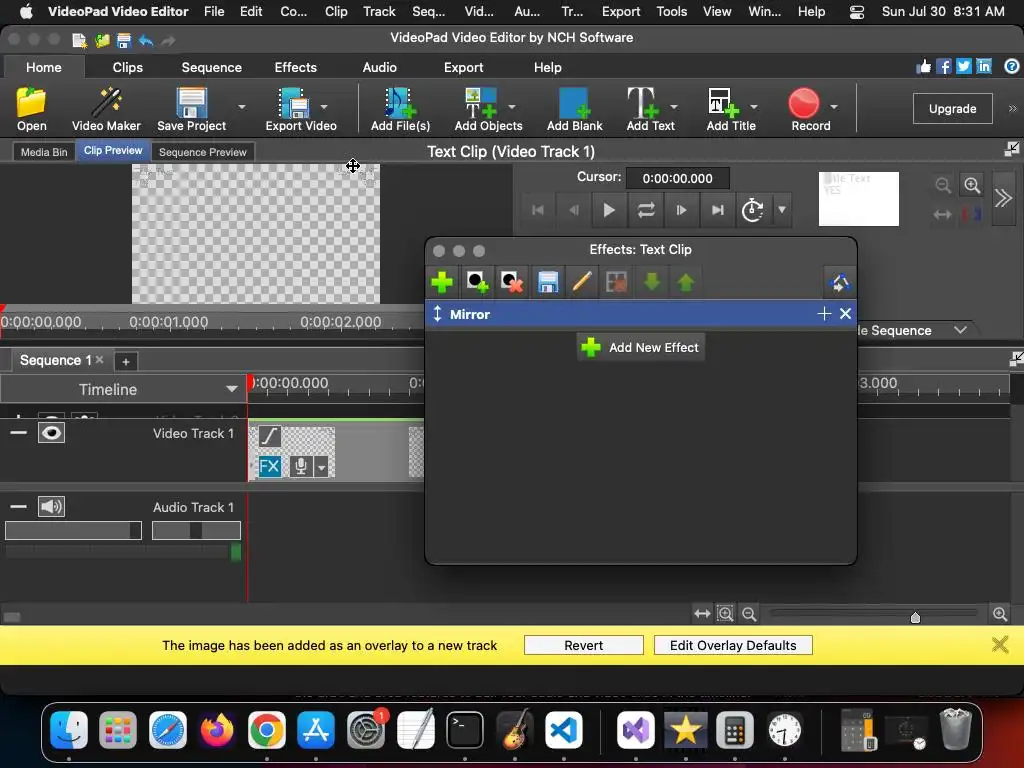The image size is (1024, 768).
Task: Click the zoom out magnifier beside timeline slider
Action: coord(749,614)
